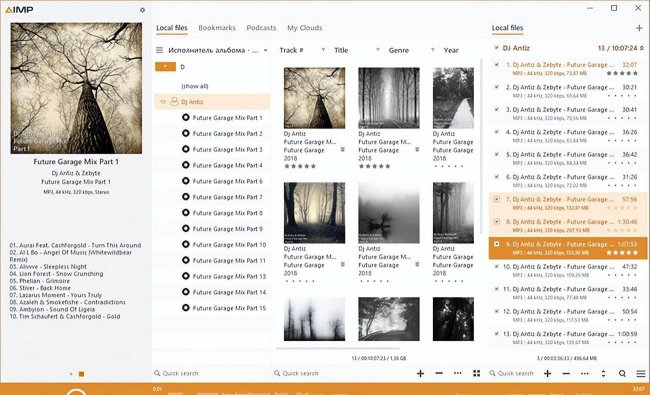Image resolution: width=650 pixels, height=395 pixels.
Task: Select library Local files tab
Action: 172,28
